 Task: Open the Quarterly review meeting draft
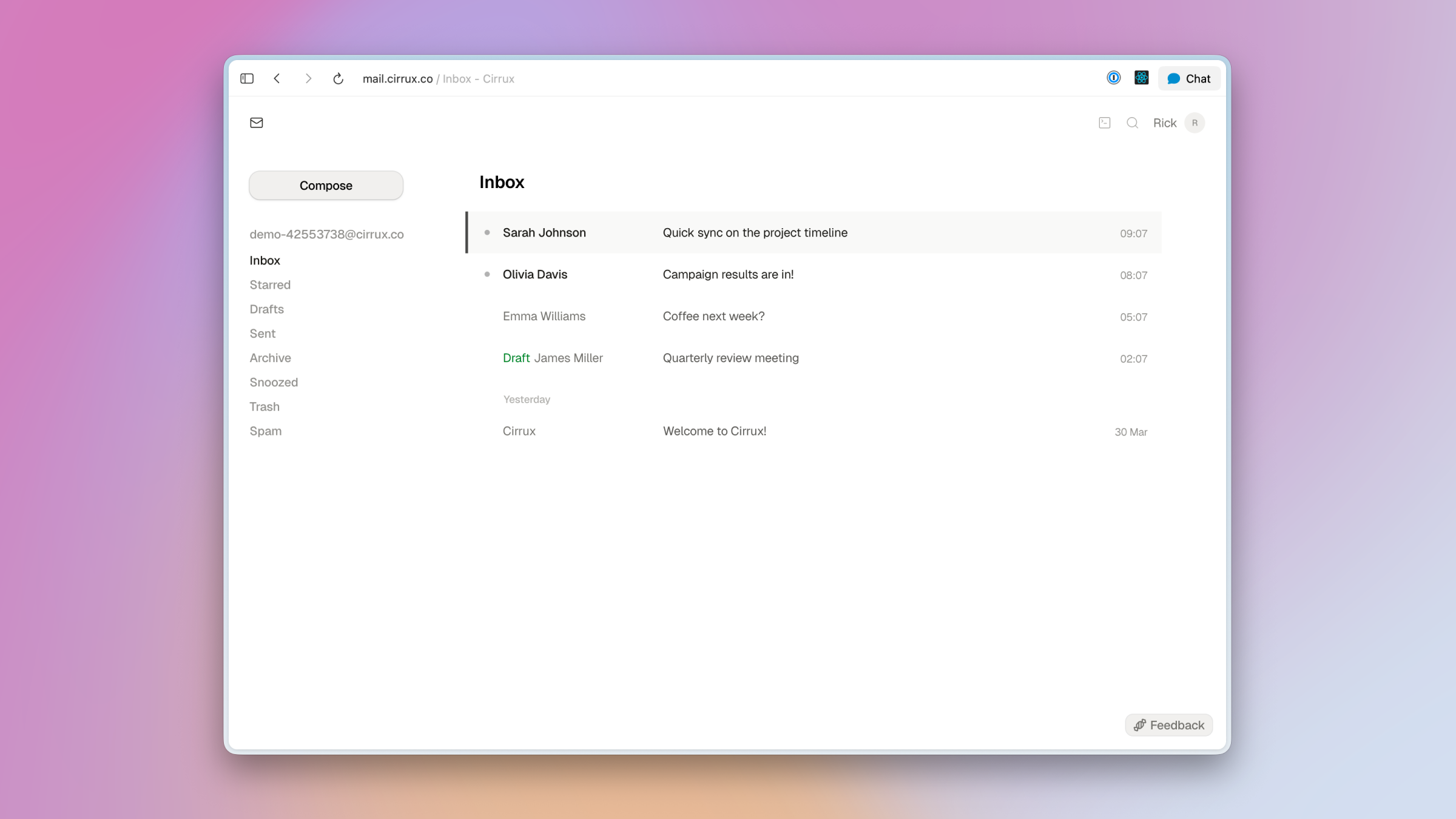[730, 358]
